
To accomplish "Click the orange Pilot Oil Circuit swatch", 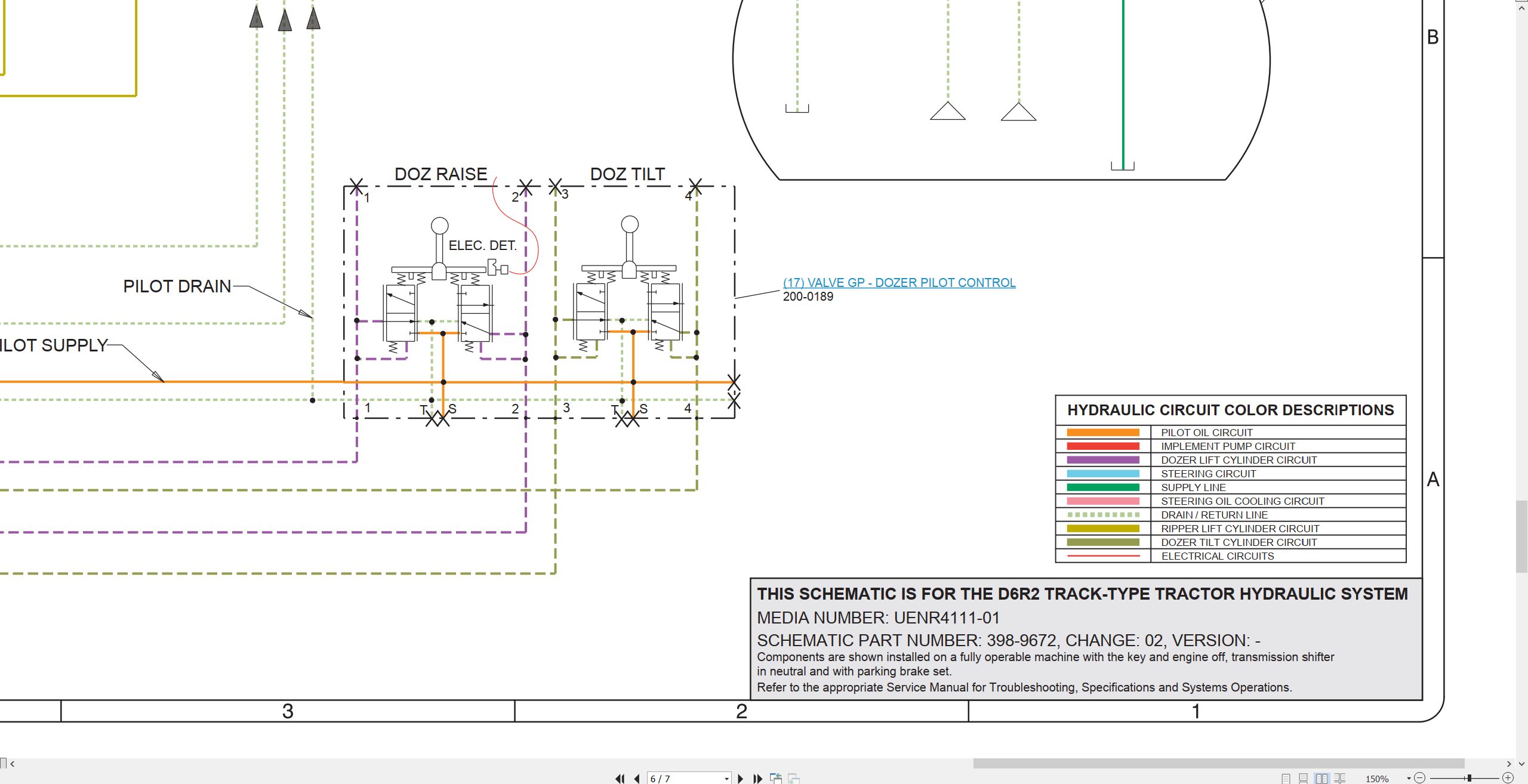I will pos(1103,433).
